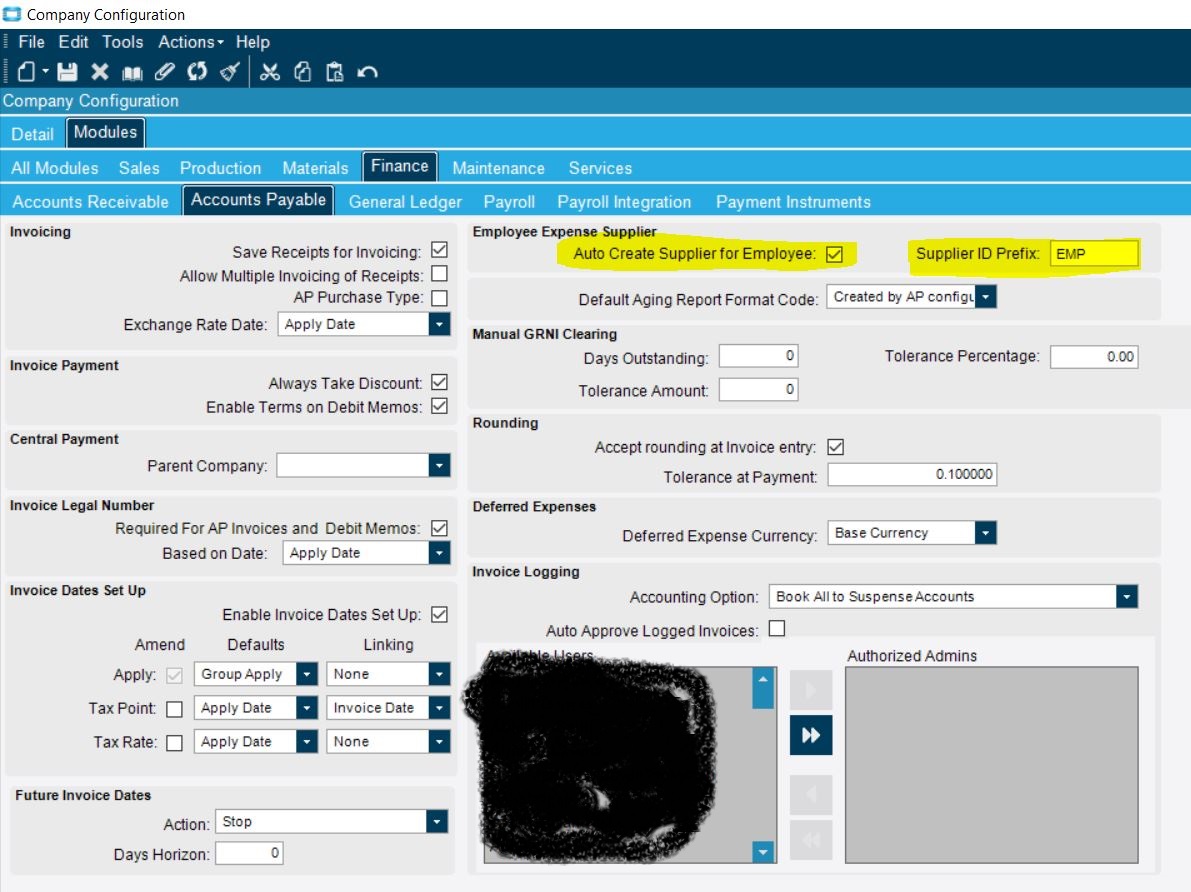Click the Paste clipboard icon
Viewport: 1191px width, 892px height.
pos(334,72)
